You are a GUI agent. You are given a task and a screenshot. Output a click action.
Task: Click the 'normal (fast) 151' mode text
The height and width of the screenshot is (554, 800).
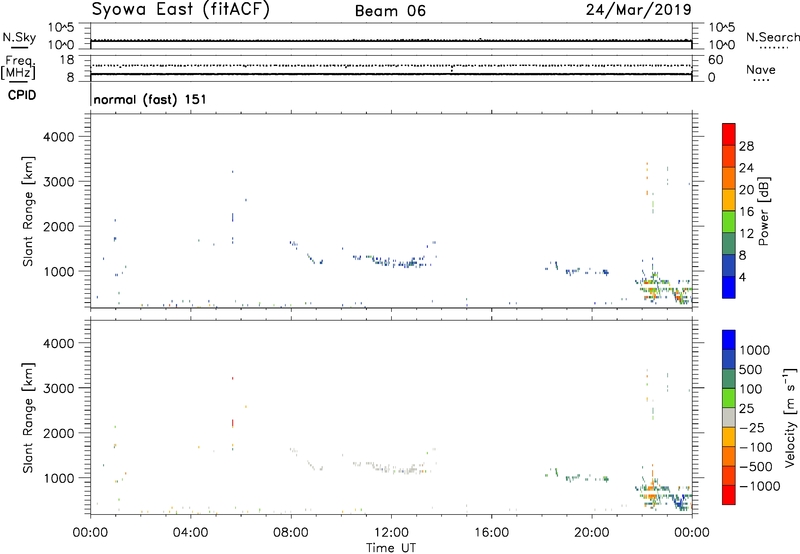coord(150,99)
